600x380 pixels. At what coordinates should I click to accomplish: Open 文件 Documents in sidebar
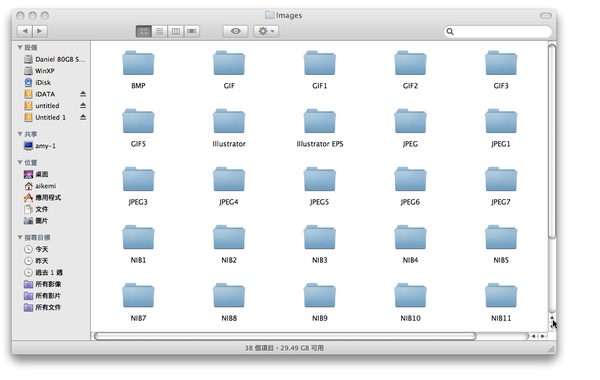coord(36,209)
